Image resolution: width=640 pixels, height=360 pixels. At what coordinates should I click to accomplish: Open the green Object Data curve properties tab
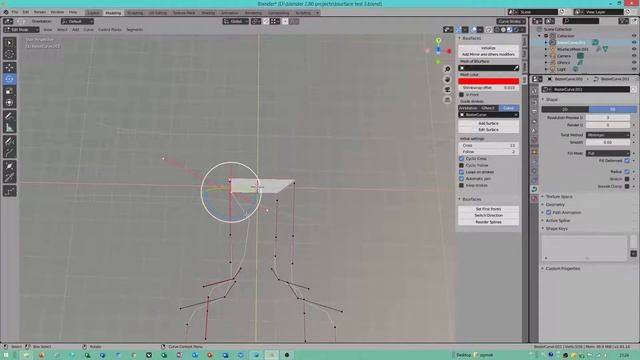534,189
